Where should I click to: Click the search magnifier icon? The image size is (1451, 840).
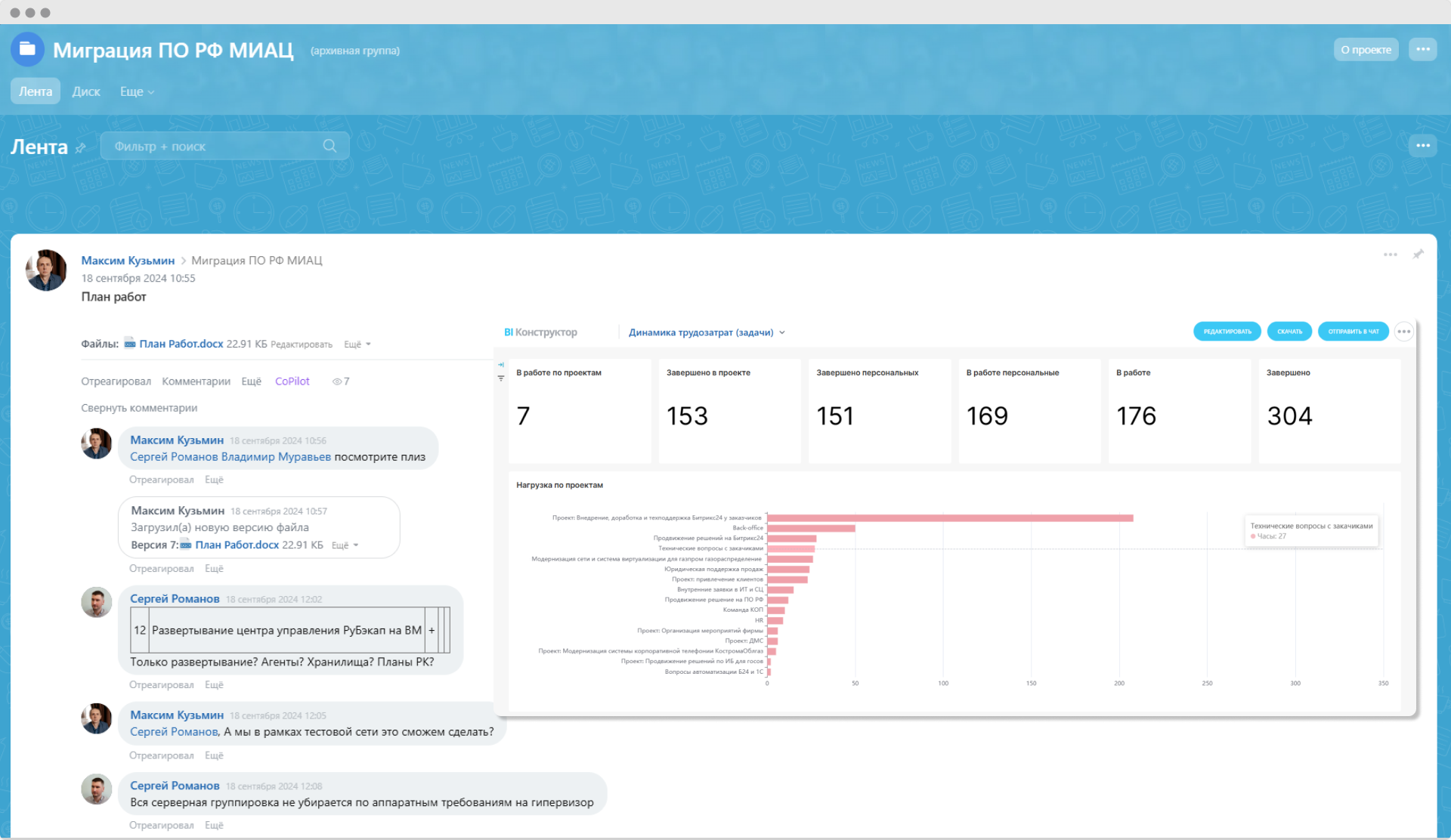tap(329, 146)
